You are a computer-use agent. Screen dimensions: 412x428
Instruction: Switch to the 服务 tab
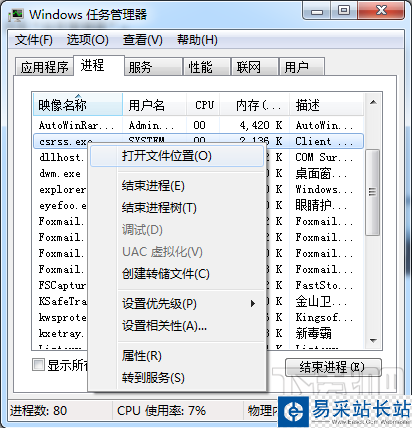[x=154, y=67]
